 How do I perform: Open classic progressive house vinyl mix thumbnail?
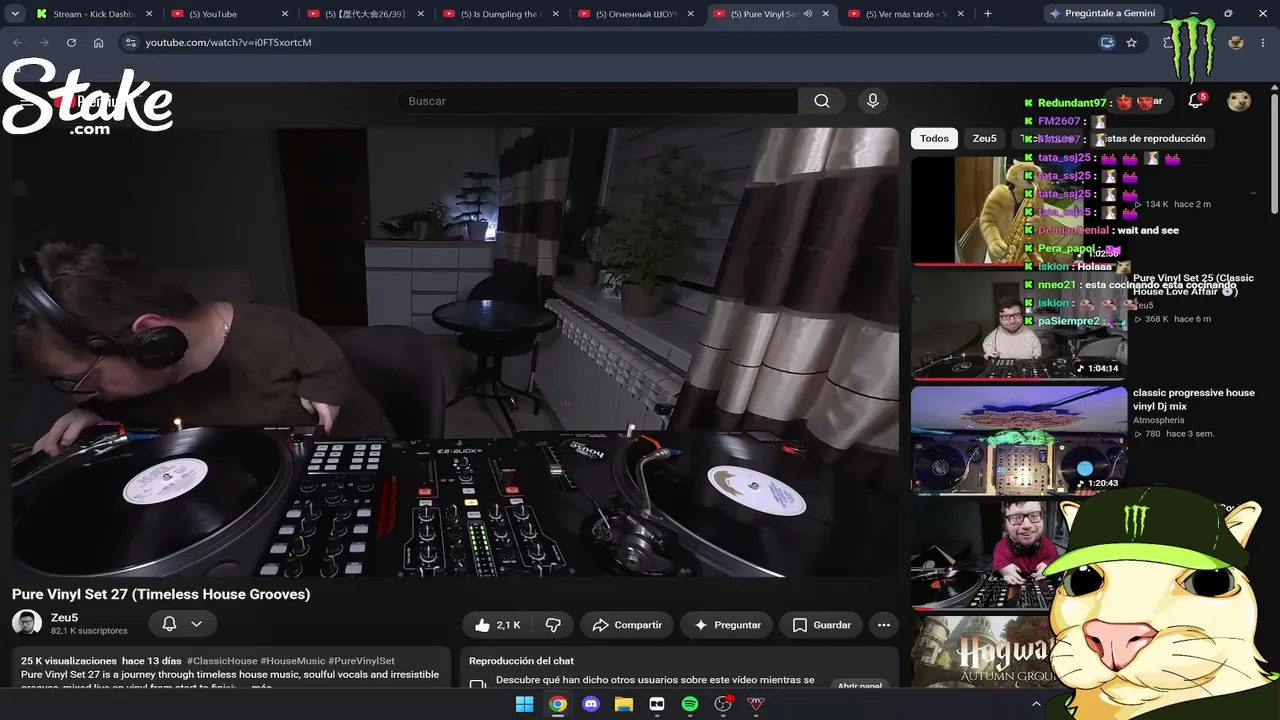pos(1019,440)
